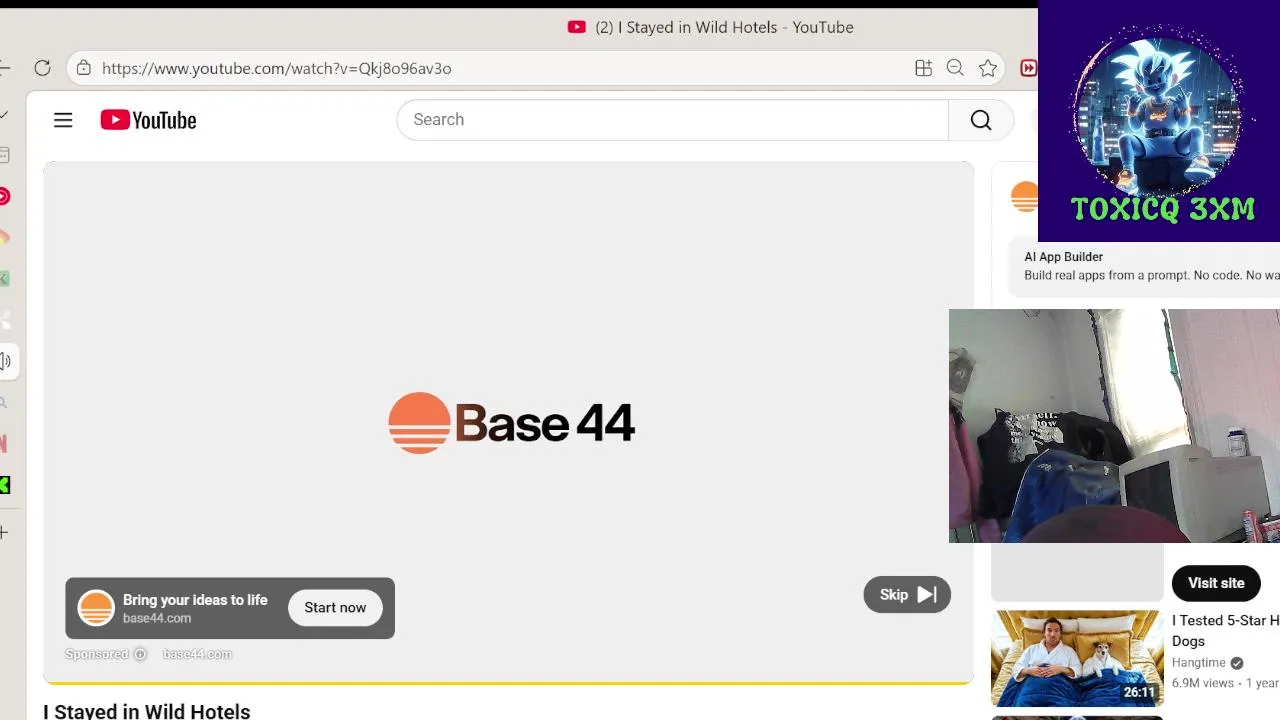The width and height of the screenshot is (1280, 720).
Task: Click the speaker audio sidebar icon
Action: (5, 361)
